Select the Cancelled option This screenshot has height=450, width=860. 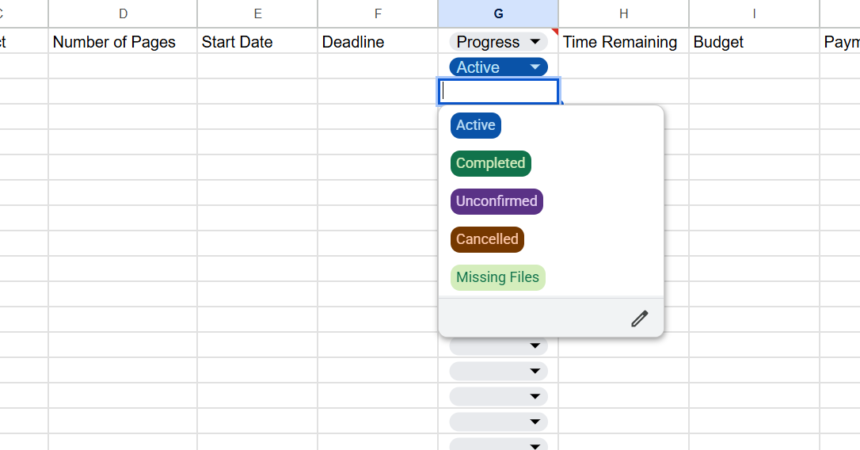[x=487, y=239]
